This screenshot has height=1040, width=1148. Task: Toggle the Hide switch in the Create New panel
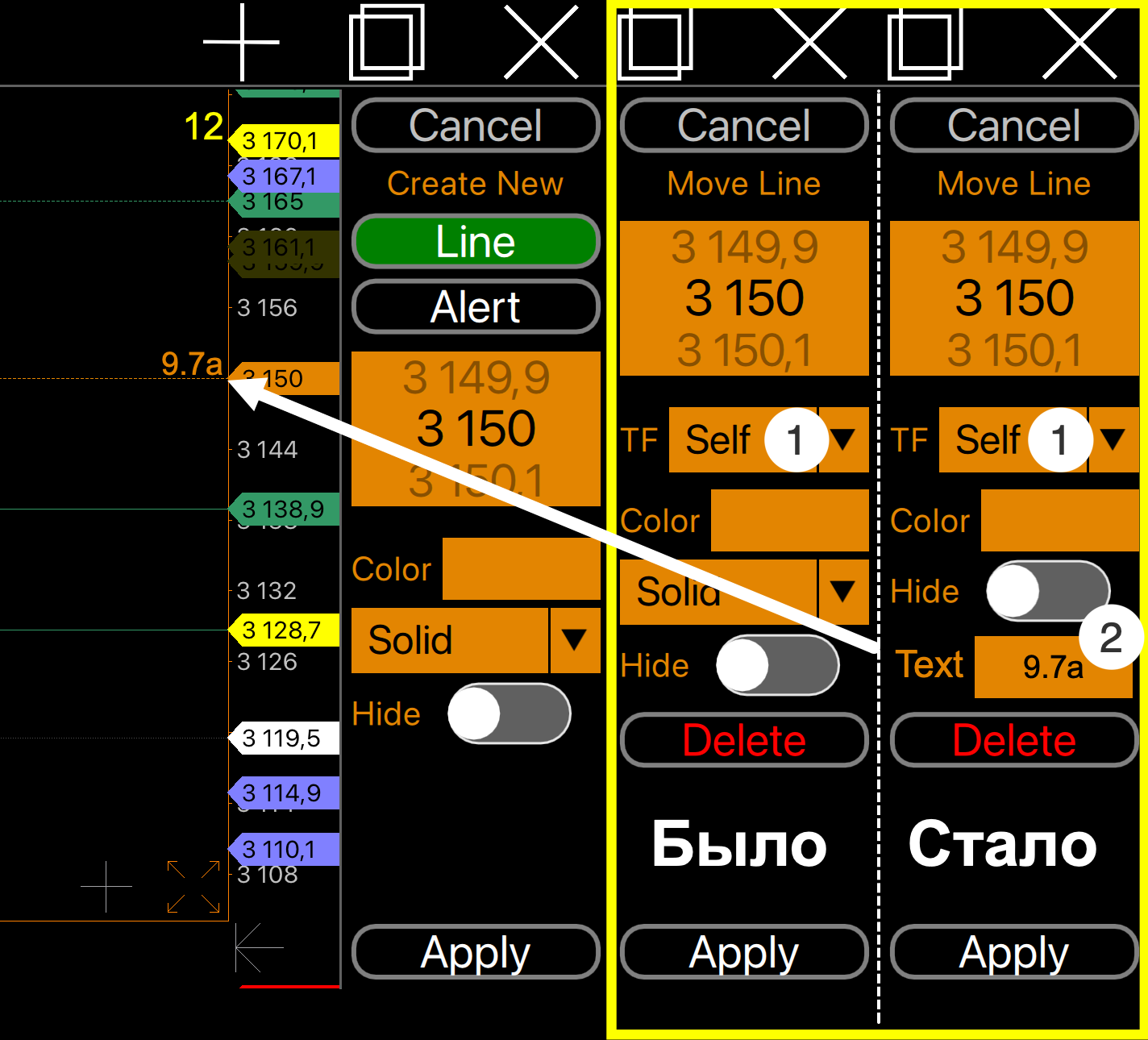point(510,713)
